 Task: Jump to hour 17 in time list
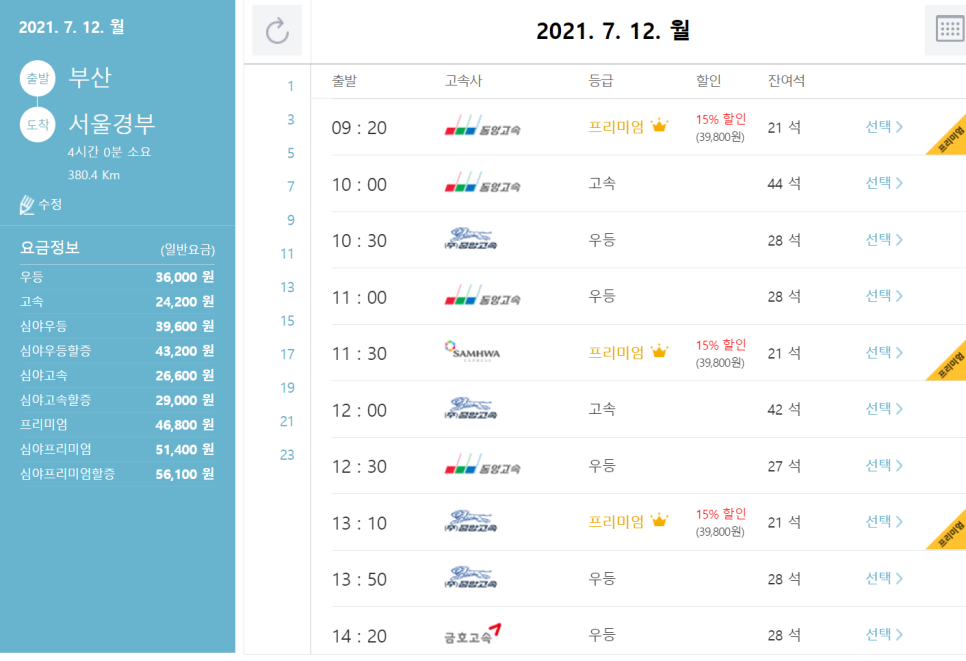288,354
